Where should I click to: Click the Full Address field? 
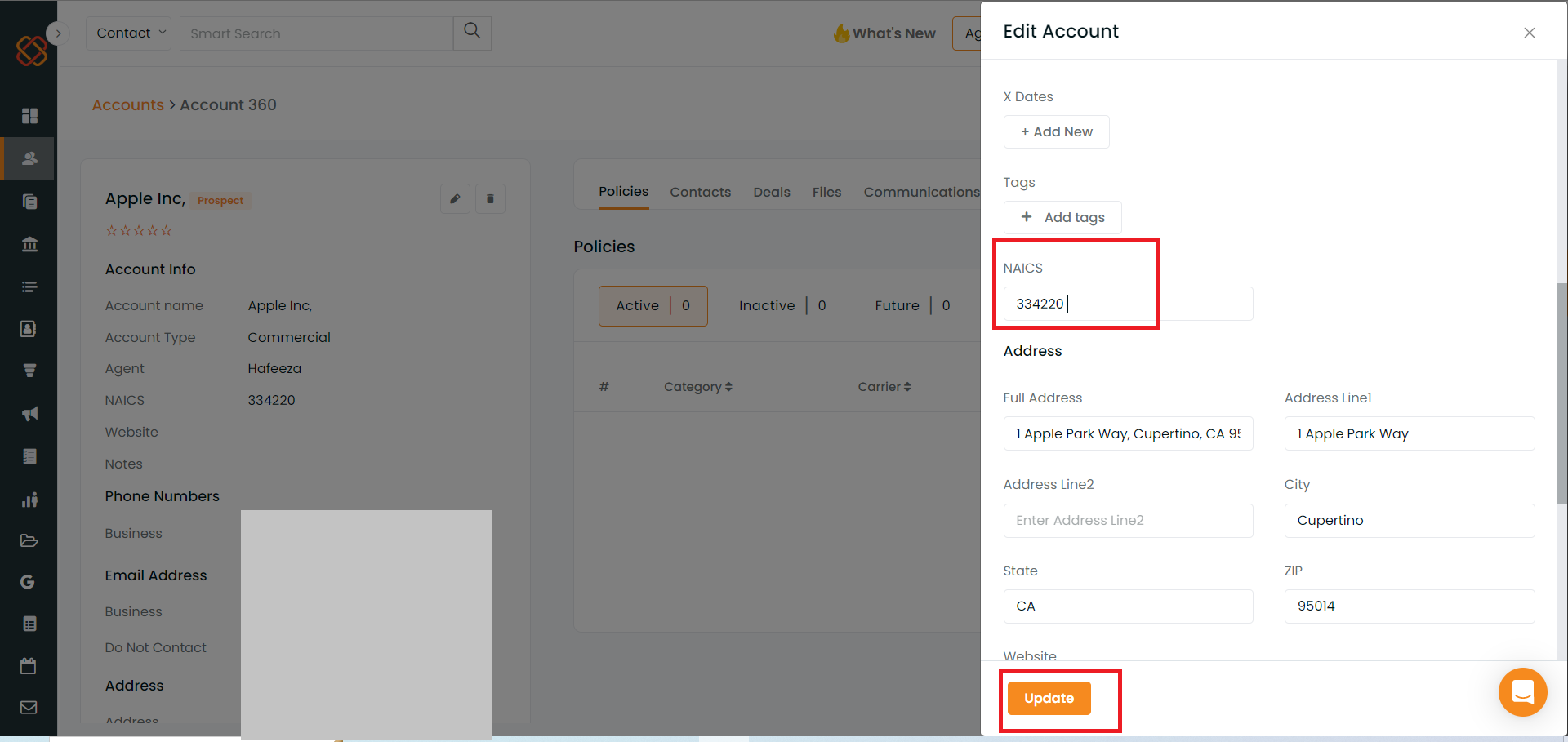coord(1128,433)
